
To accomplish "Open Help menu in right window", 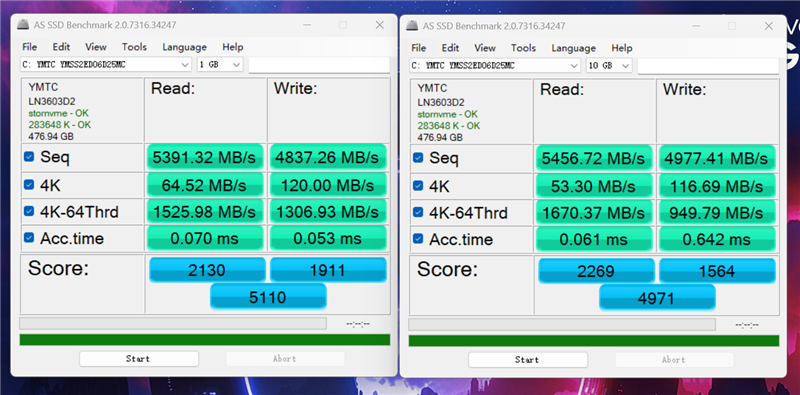I will 621,48.
